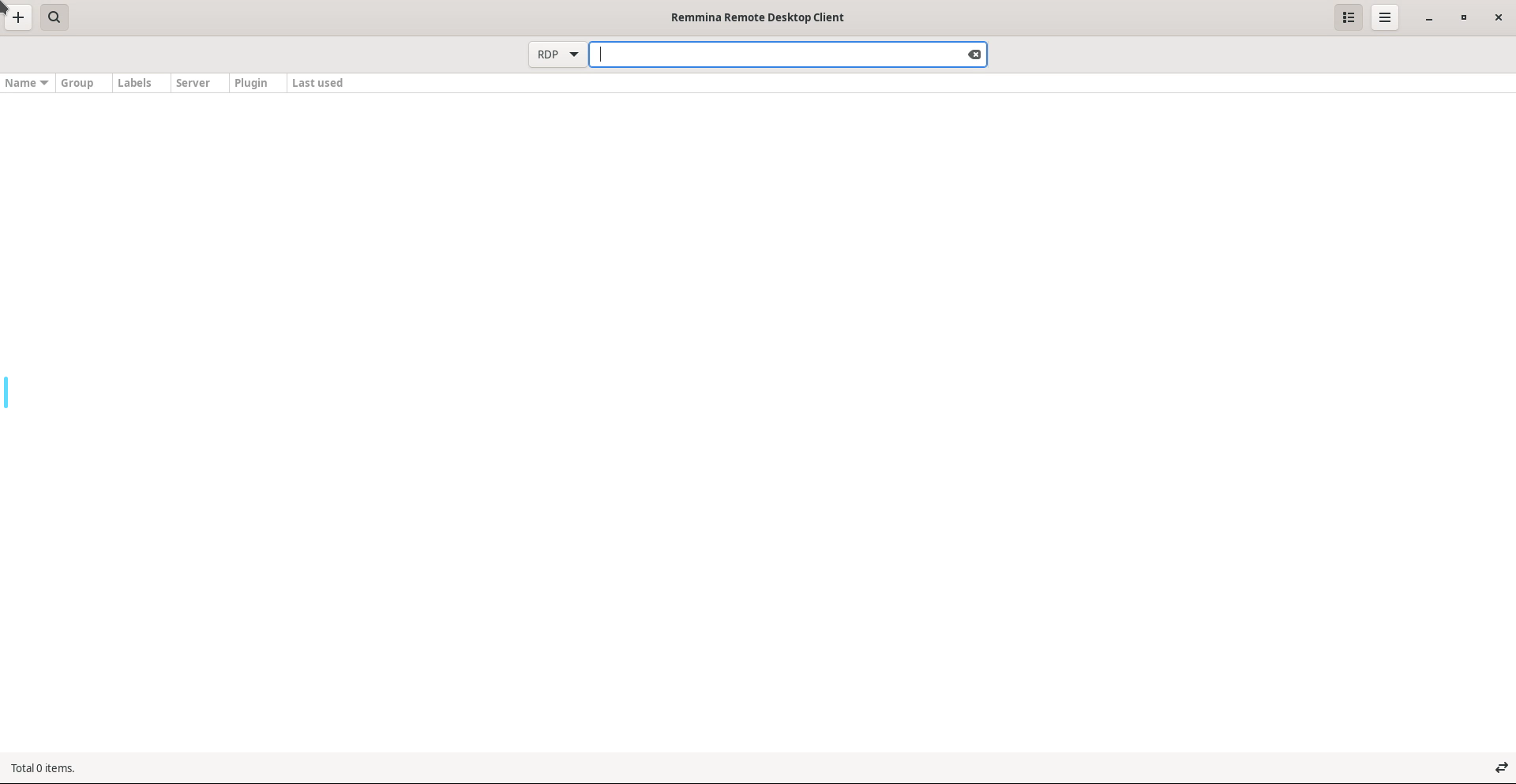
Task: Open the RDP protocol dropdown
Action: 557,54
